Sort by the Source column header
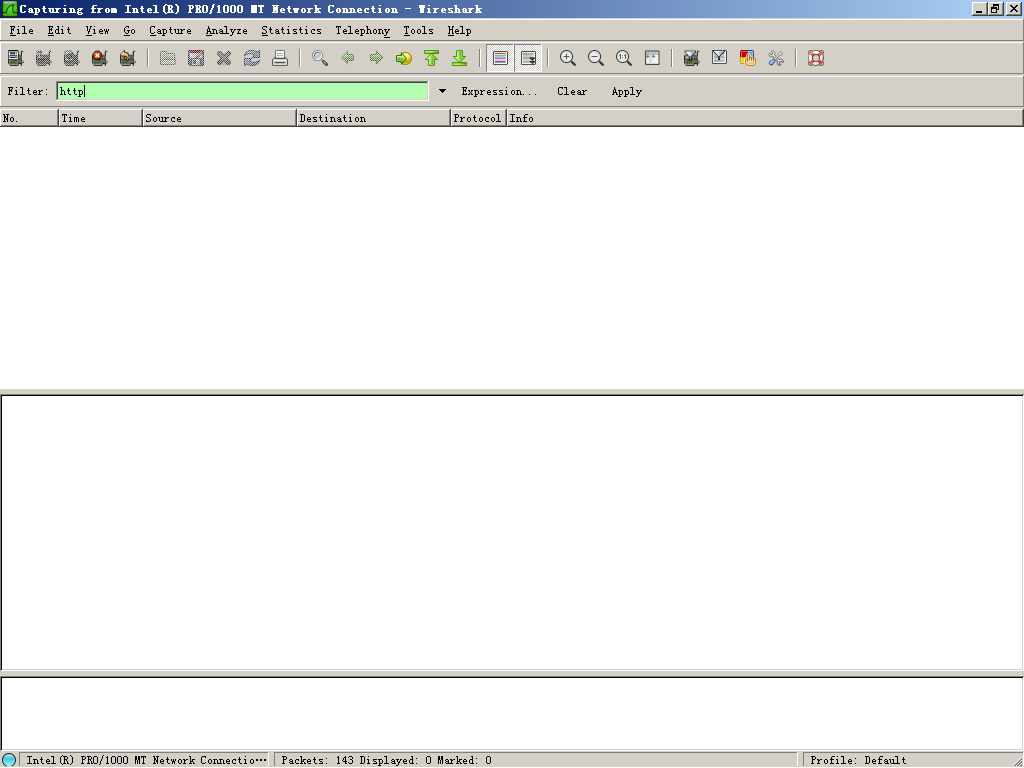The width and height of the screenshot is (1024, 768). [219, 118]
